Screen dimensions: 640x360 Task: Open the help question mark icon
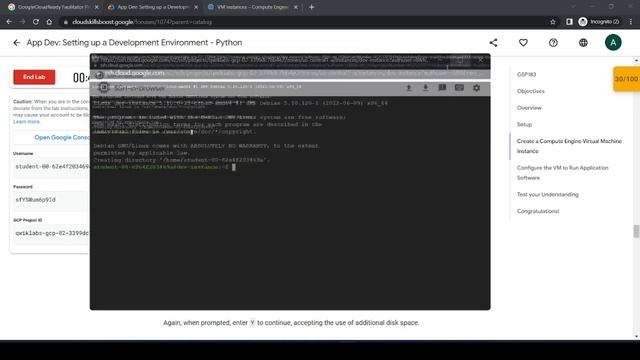[x=553, y=42]
